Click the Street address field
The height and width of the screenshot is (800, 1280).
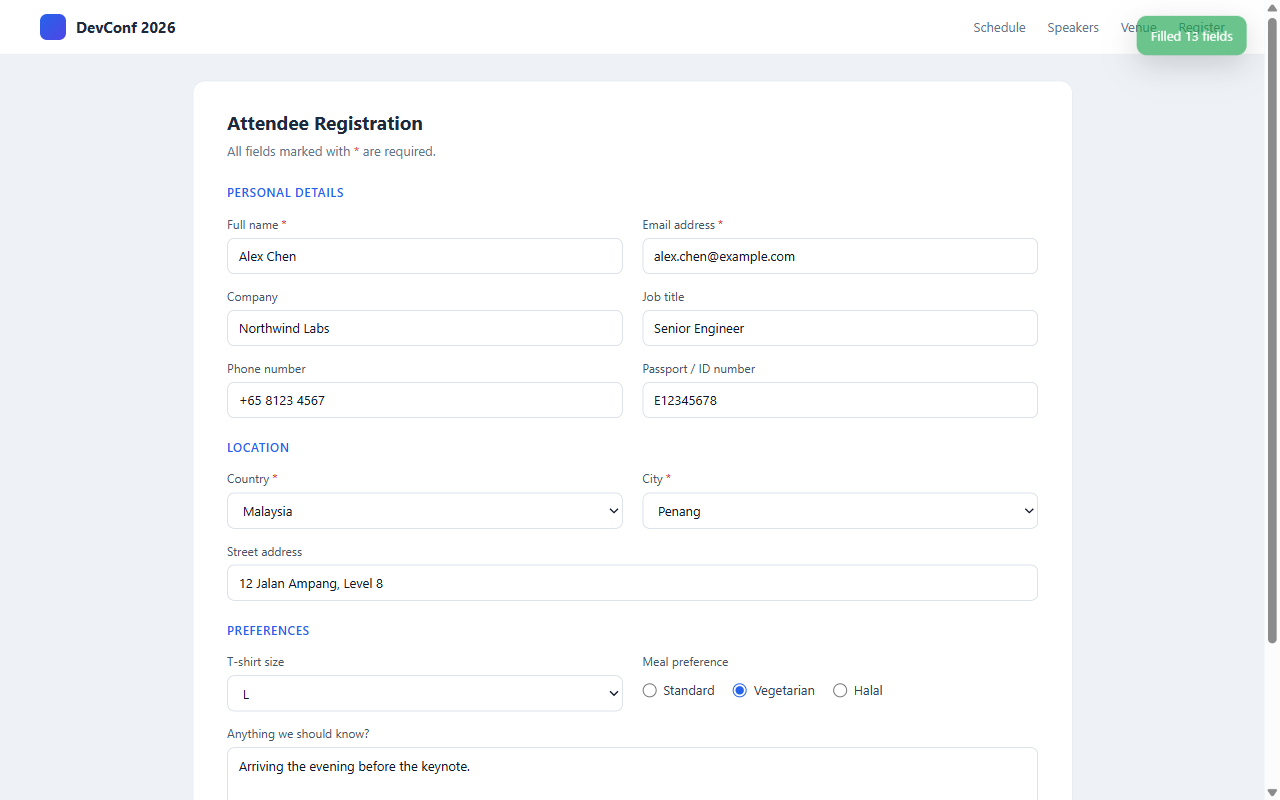632,583
